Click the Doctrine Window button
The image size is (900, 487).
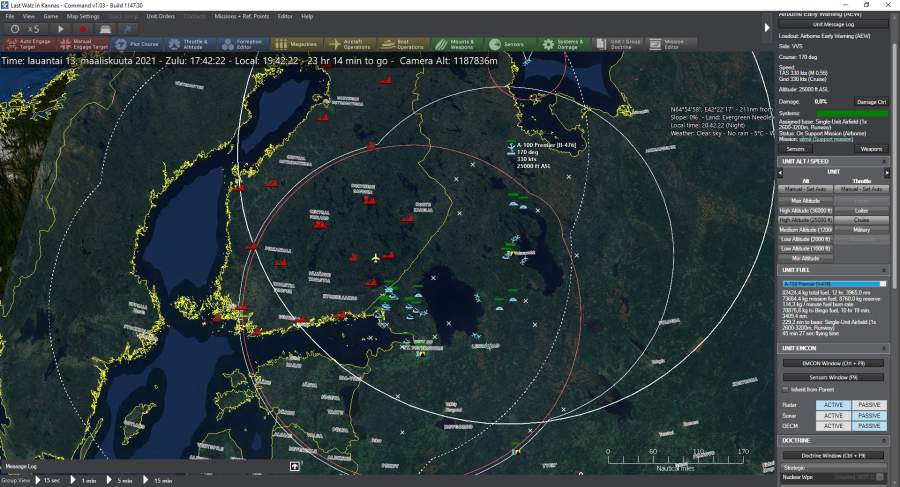[832, 454]
